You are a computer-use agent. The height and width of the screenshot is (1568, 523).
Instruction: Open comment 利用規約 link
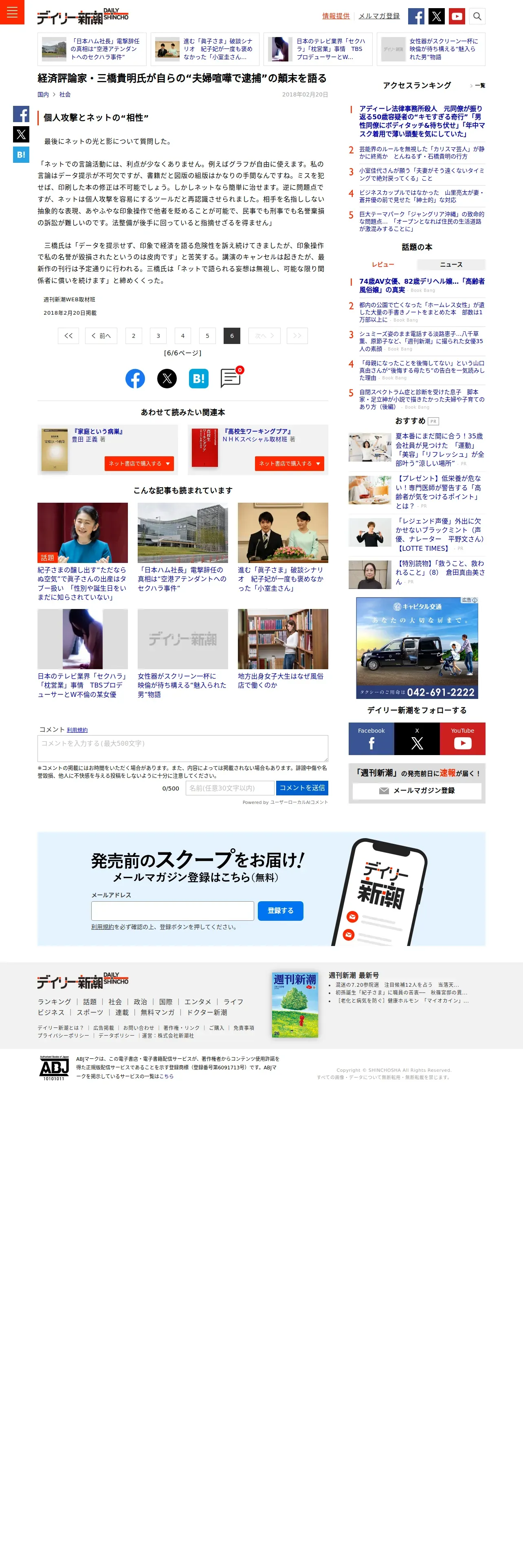[x=77, y=730]
